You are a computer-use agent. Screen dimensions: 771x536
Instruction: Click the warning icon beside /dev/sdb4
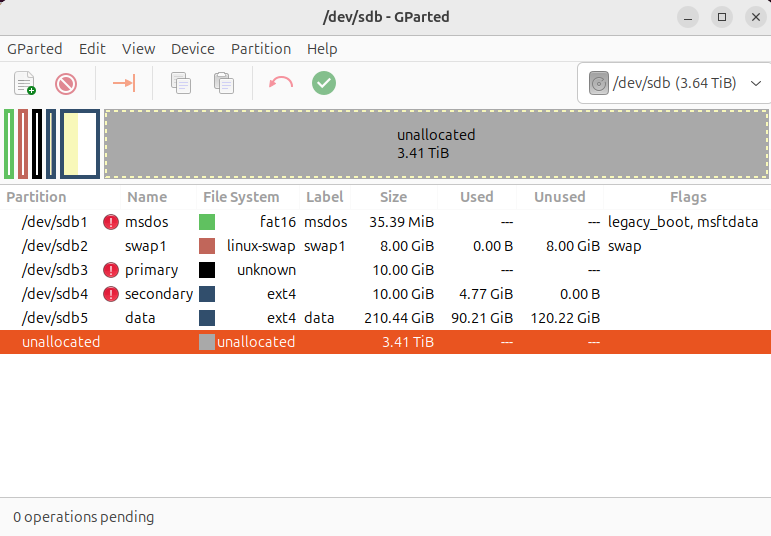[111, 294]
